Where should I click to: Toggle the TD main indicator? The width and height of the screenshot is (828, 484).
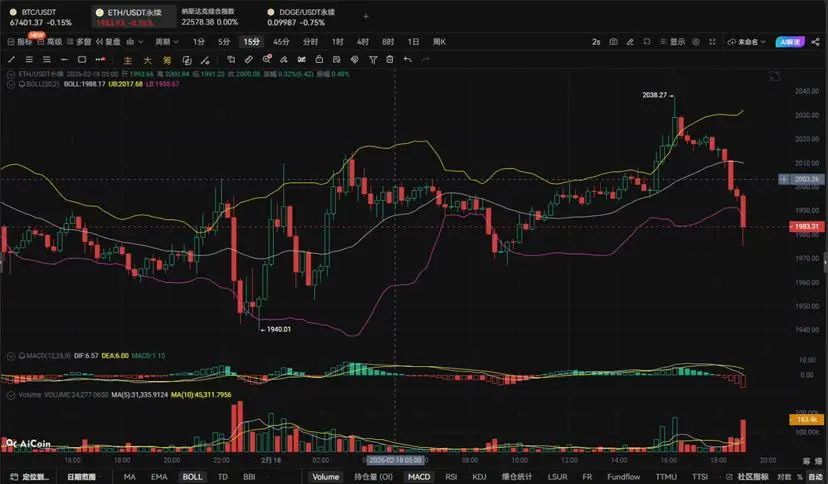223,477
